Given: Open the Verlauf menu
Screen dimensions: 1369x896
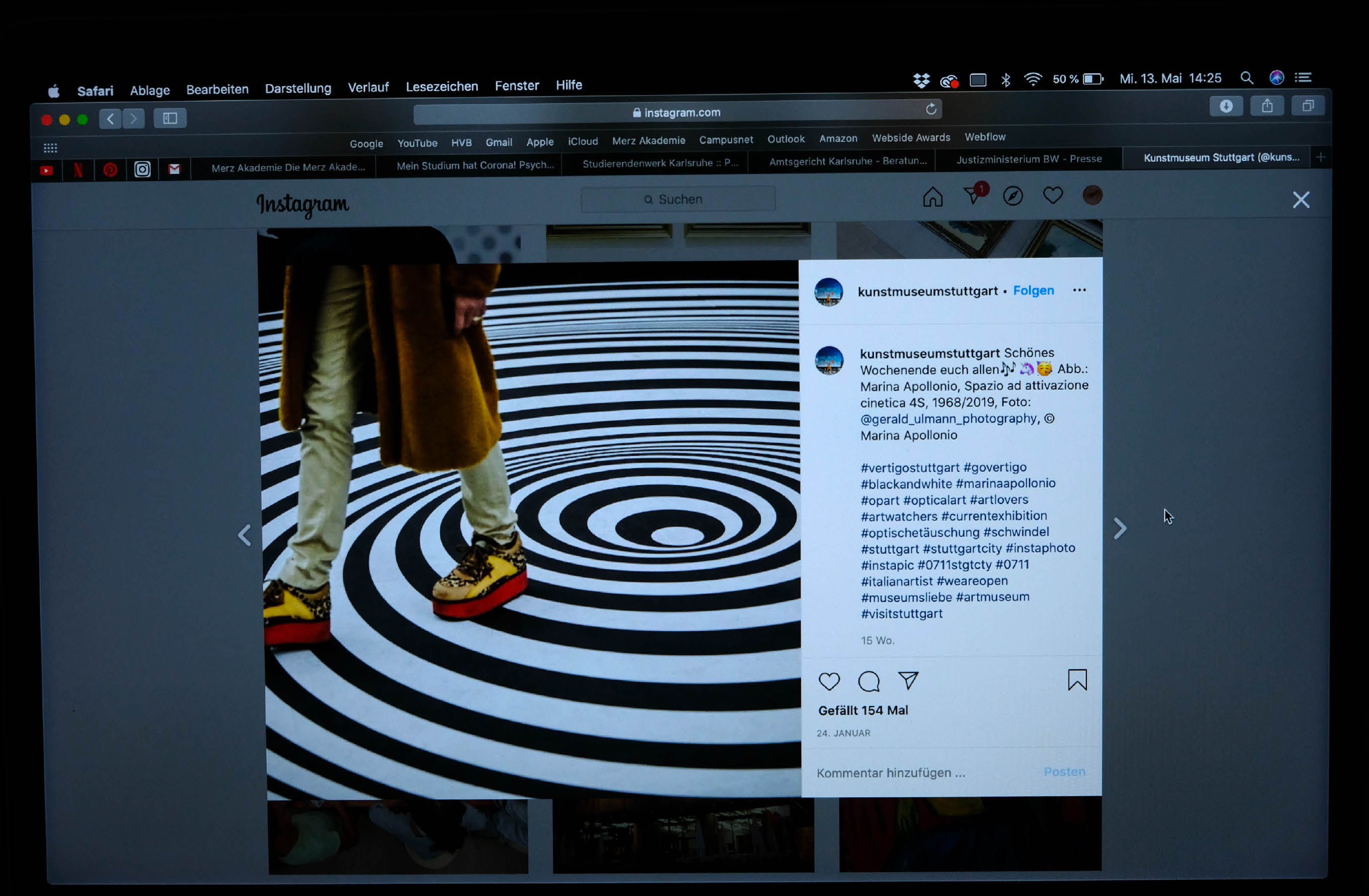Looking at the screenshot, I should (x=368, y=87).
